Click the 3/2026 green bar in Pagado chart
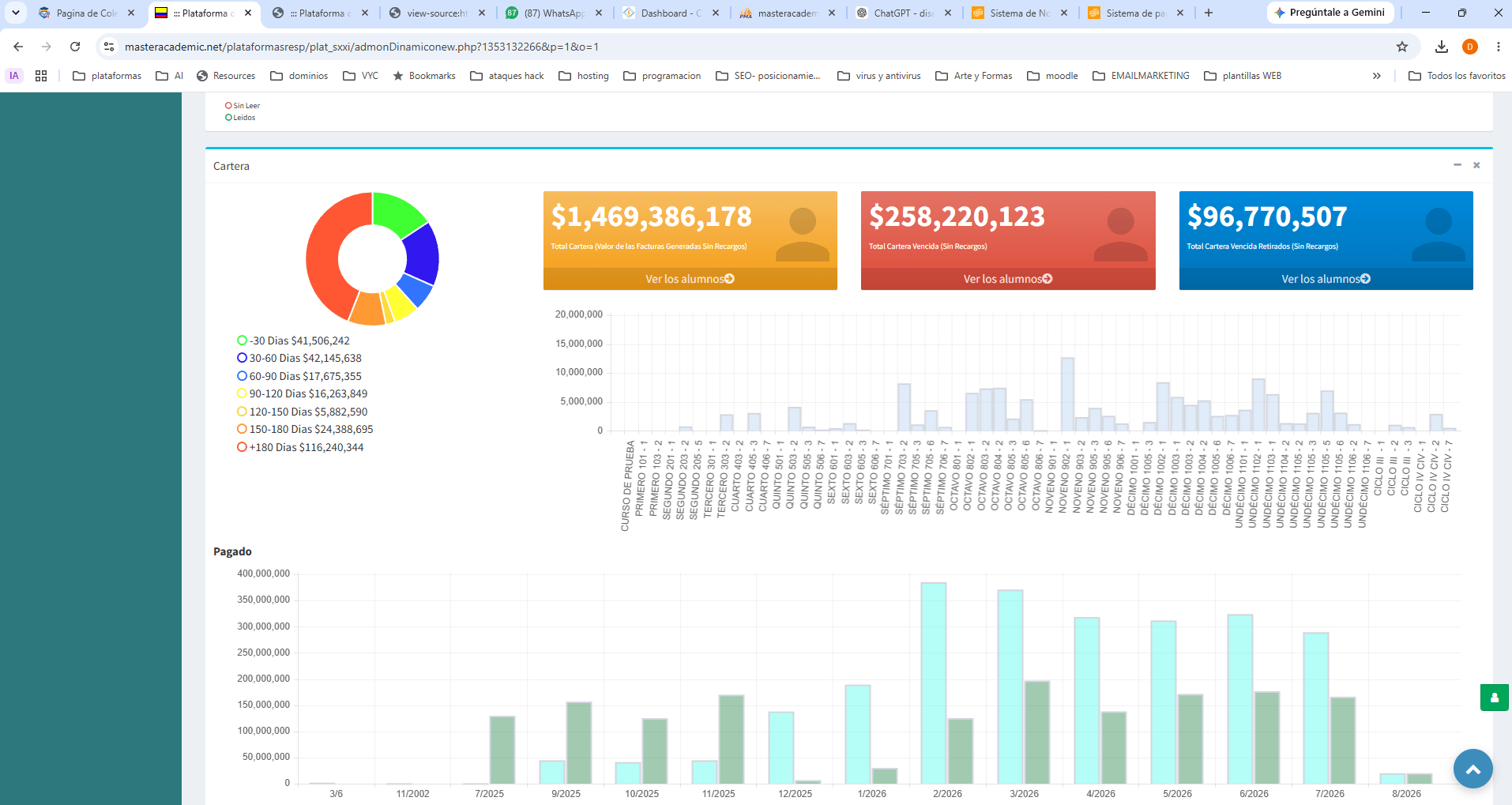This screenshot has height=805, width=1512. coord(1036,732)
